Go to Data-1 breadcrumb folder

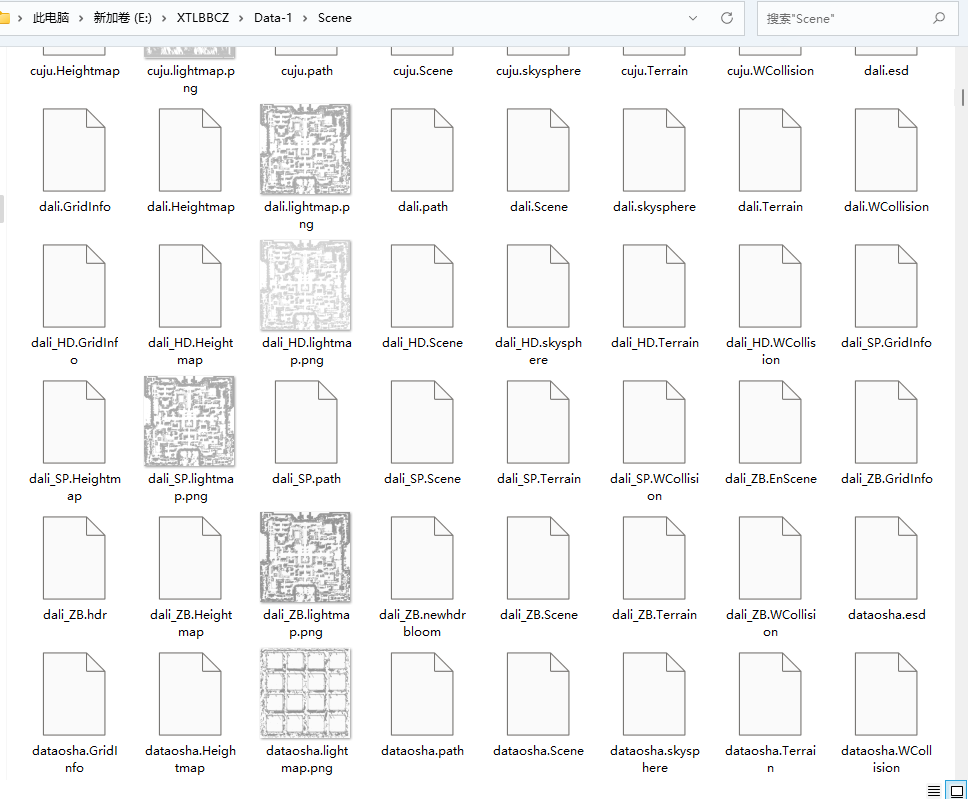point(273,18)
